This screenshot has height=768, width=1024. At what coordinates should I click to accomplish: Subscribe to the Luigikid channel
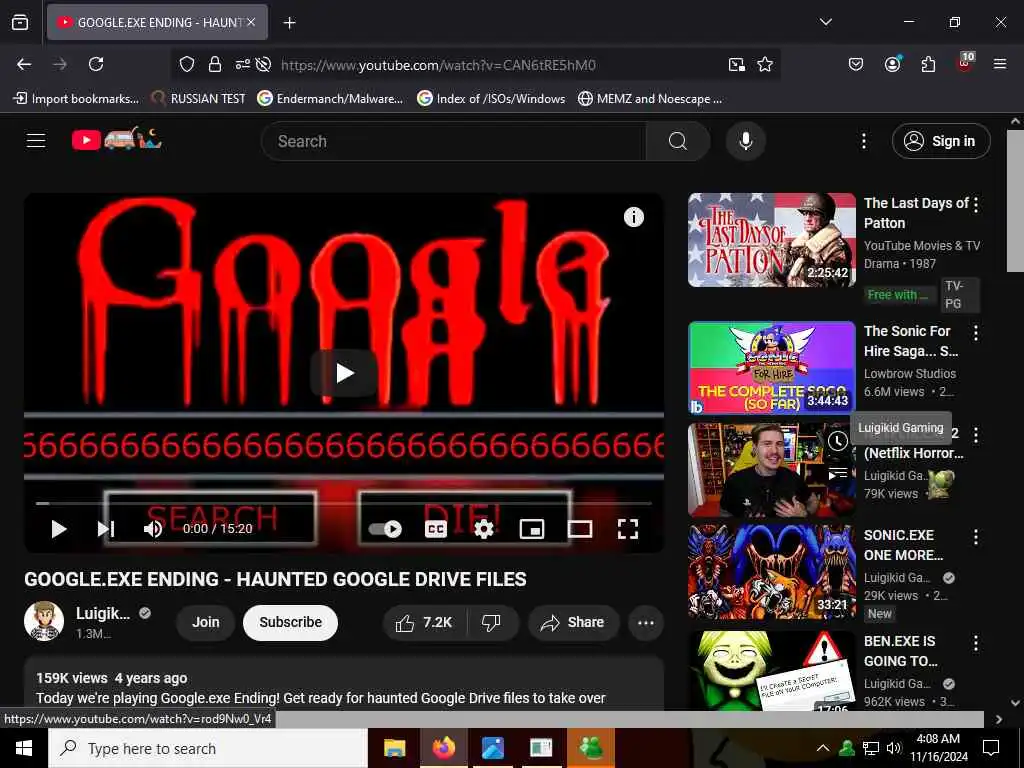point(290,622)
